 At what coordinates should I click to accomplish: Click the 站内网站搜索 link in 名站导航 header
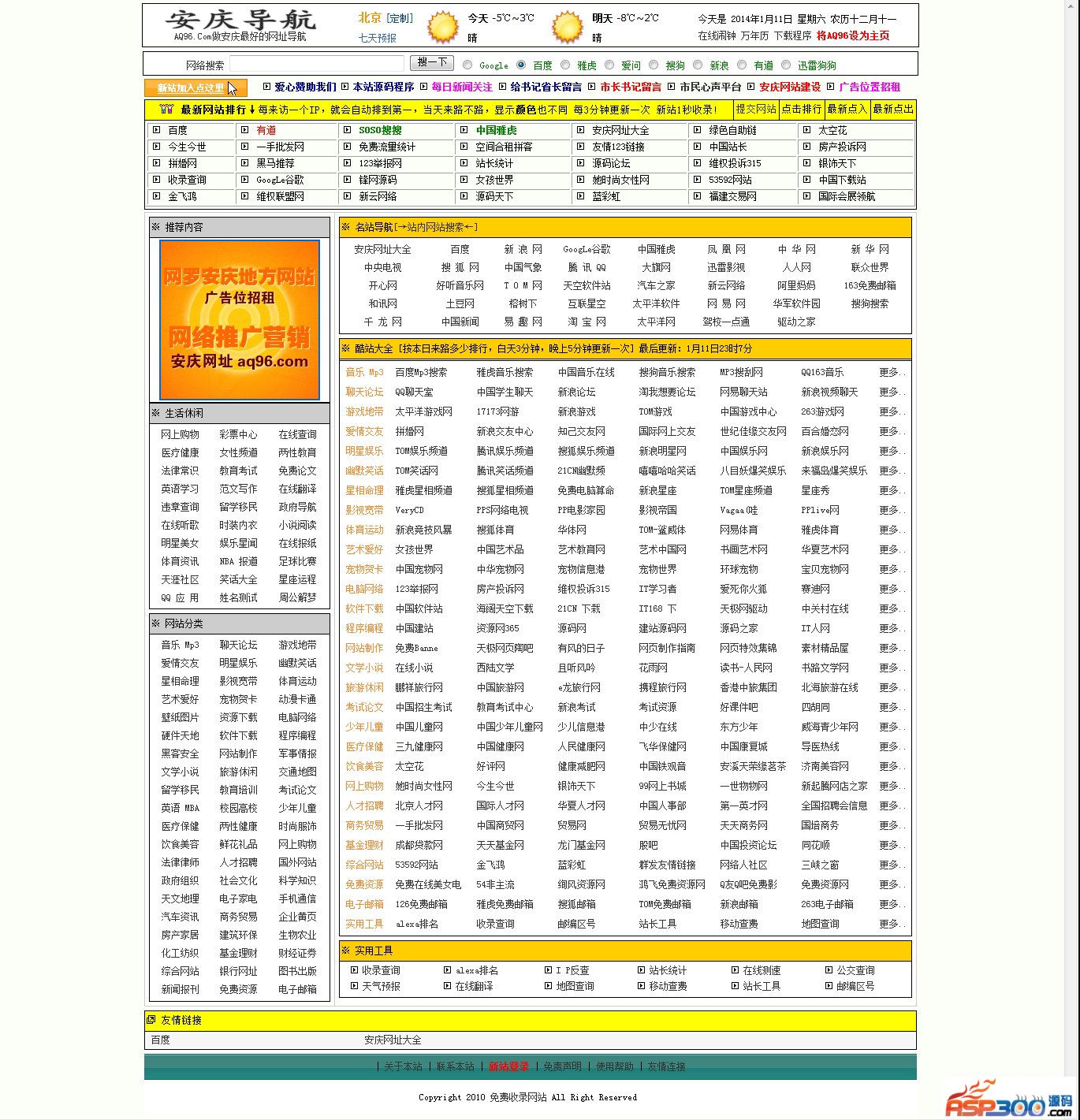pyautogui.click(x=435, y=228)
